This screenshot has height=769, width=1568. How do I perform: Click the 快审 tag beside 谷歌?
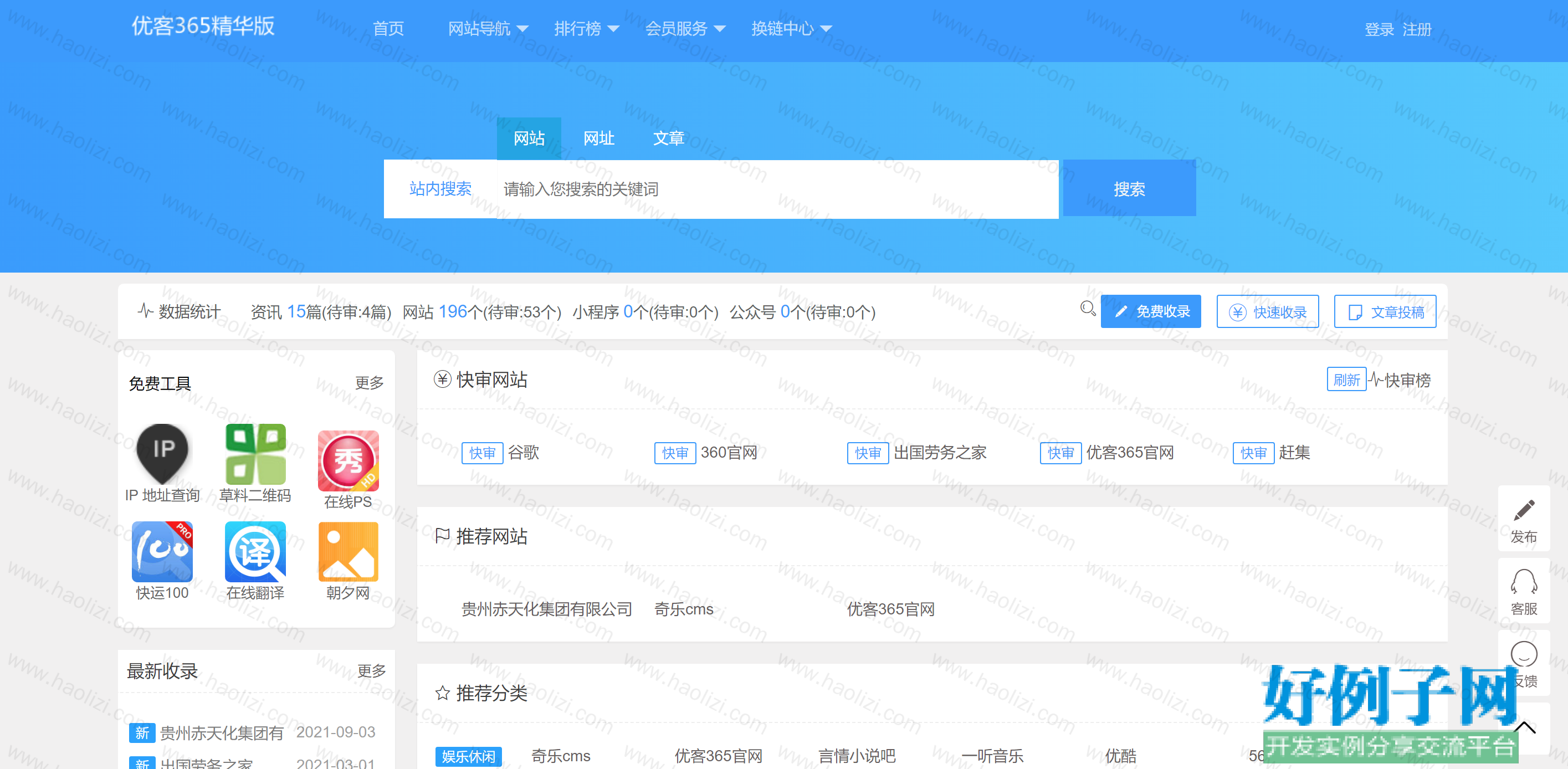coord(482,453)
